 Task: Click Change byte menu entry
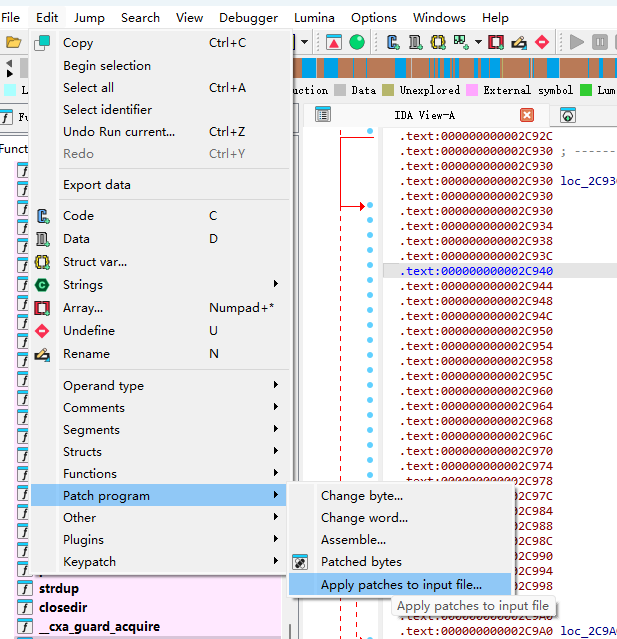tap(361, 496)
